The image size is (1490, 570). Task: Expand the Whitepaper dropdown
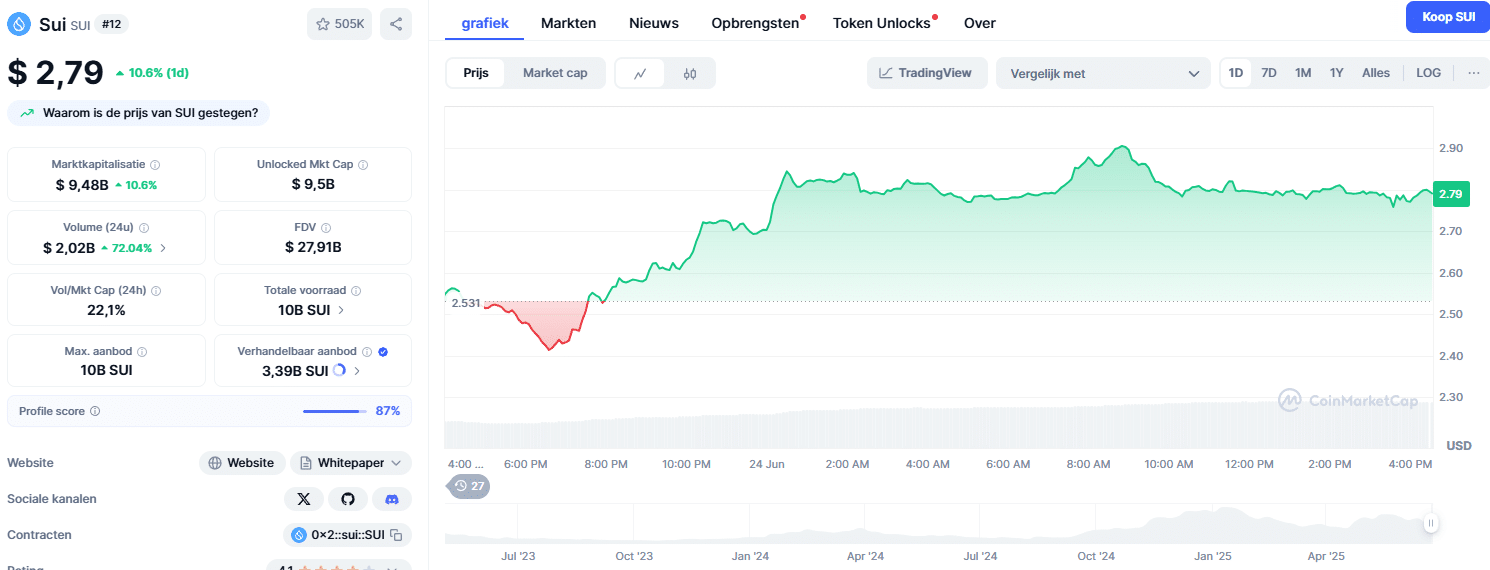(351, 463)
